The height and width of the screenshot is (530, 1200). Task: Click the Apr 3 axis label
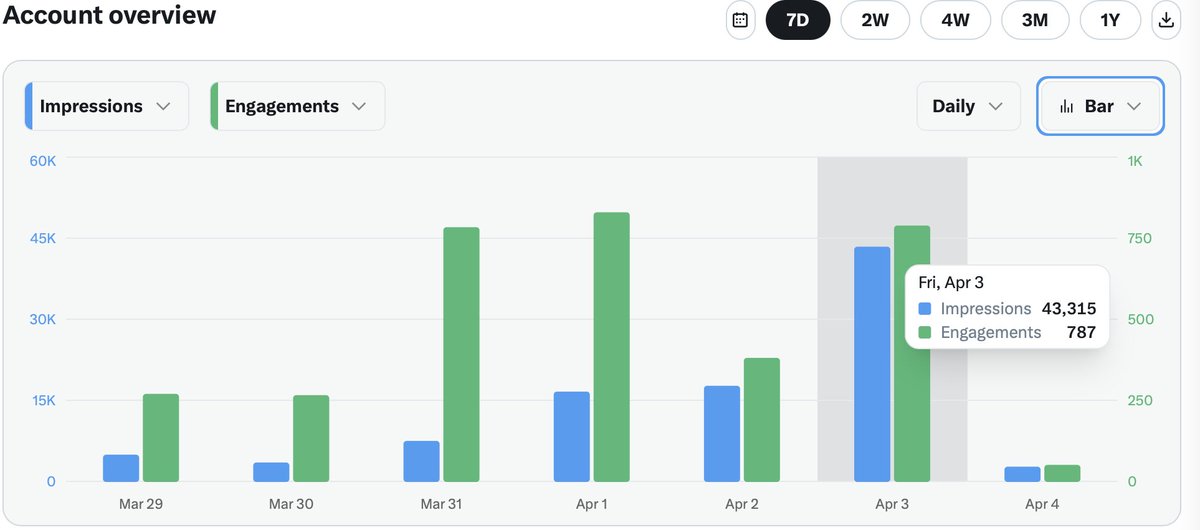point(892,504)
